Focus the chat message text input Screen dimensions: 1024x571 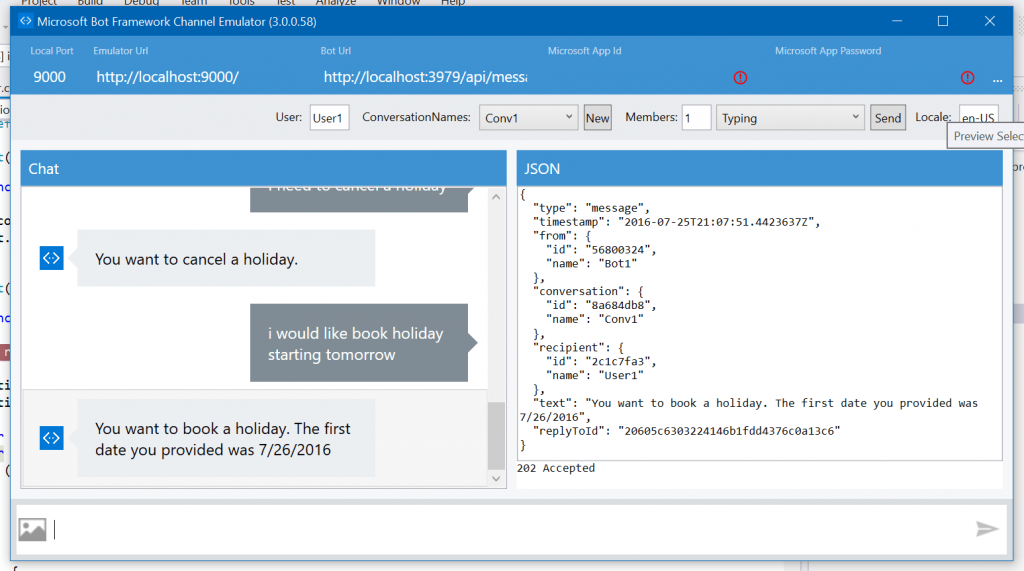click(x=509, y=529)
